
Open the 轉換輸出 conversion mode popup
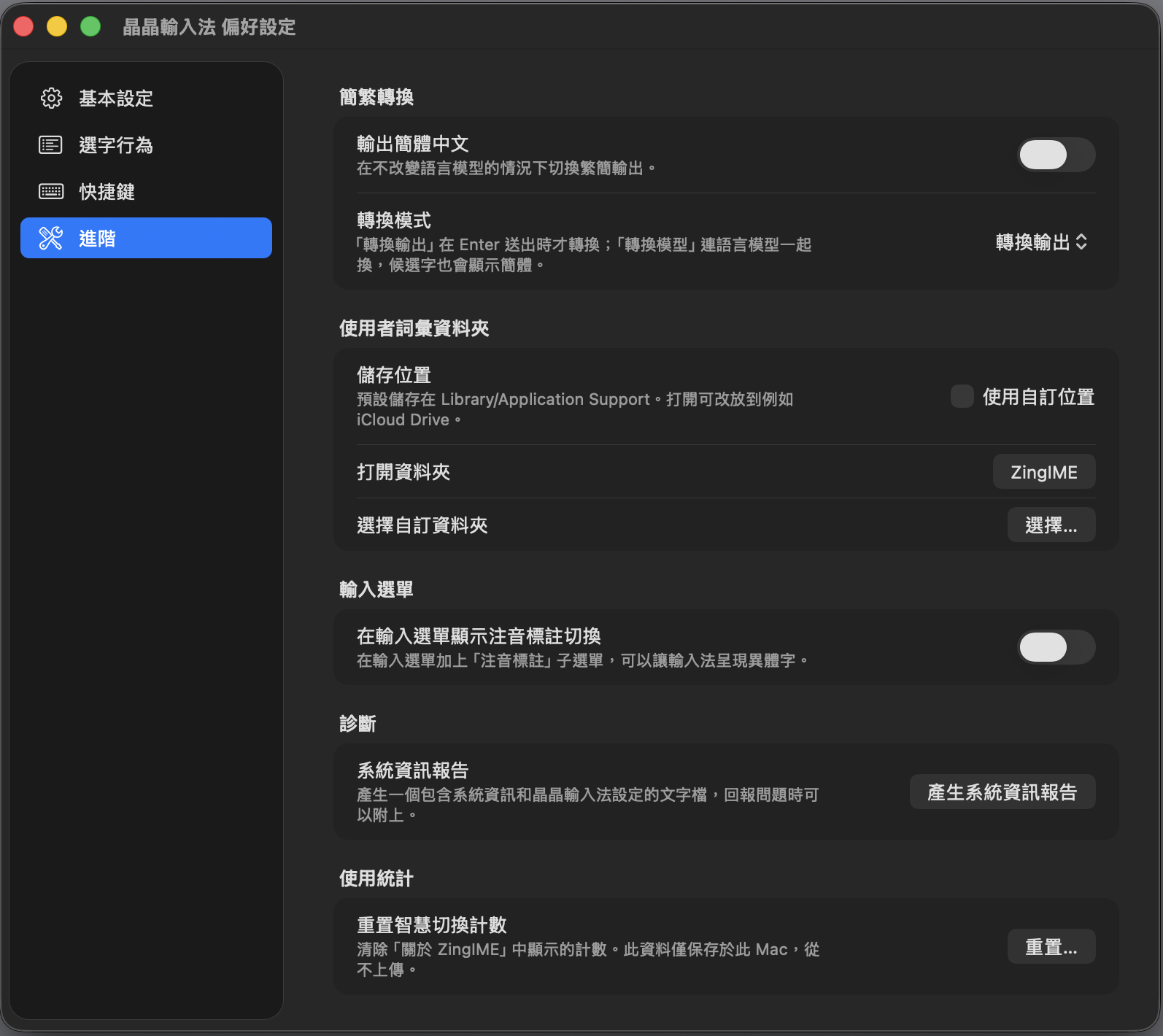pos(1042,242)
